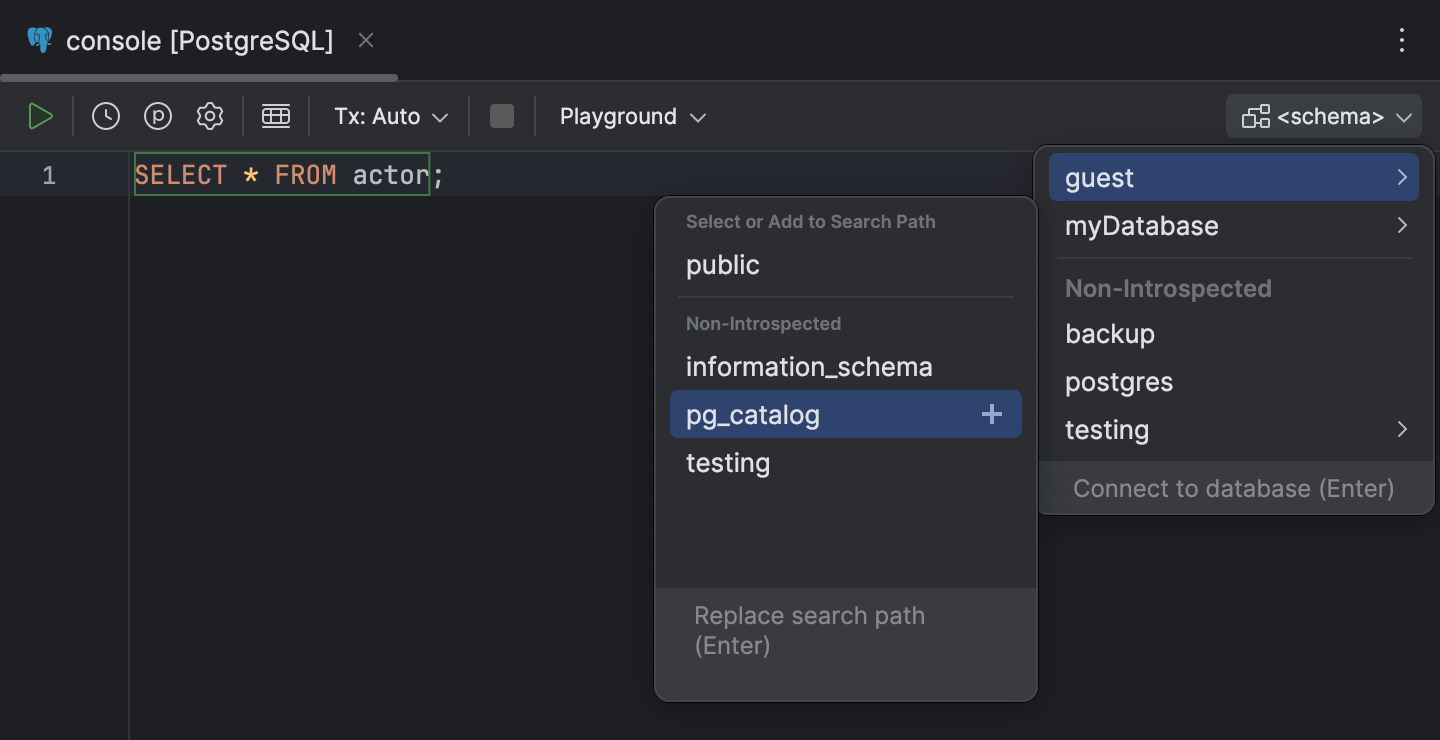The width and height of the screenshot is (1440, 740).
Task: Open the Playground resolve mode dropdown
Action: click(x=632, y=117)
